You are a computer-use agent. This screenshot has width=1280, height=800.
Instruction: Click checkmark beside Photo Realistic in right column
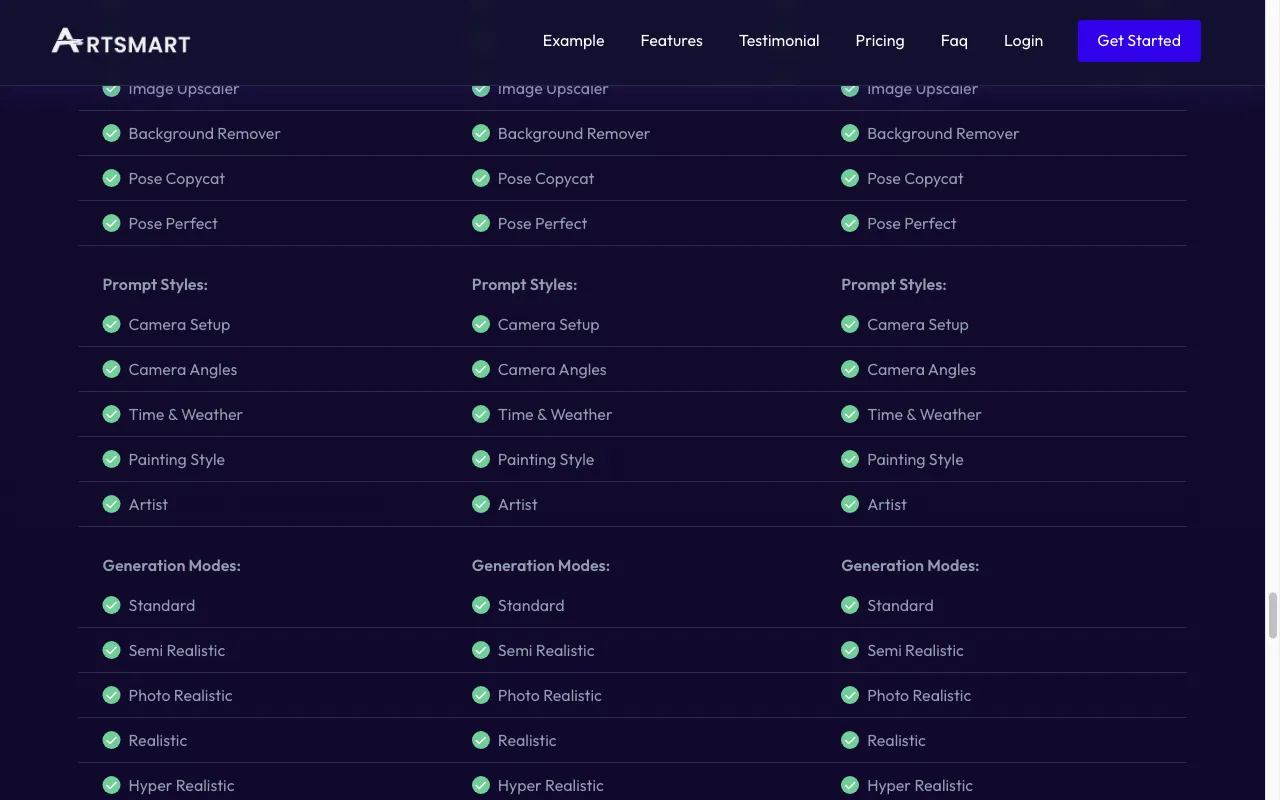(x=850, y=695)
